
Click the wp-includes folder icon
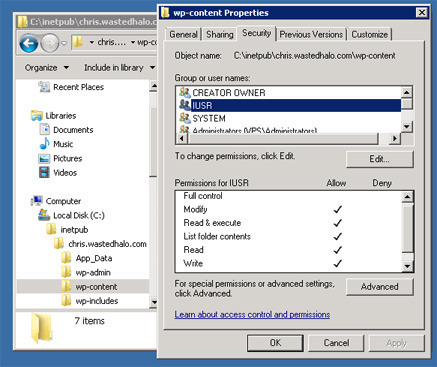click(66, 300)
